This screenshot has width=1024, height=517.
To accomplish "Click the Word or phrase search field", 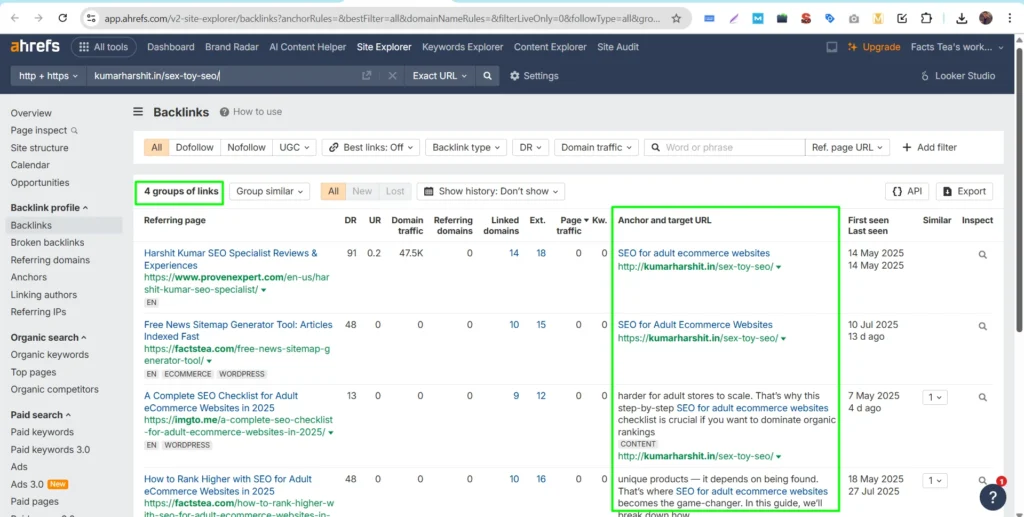I will click(x=725, y=148).
